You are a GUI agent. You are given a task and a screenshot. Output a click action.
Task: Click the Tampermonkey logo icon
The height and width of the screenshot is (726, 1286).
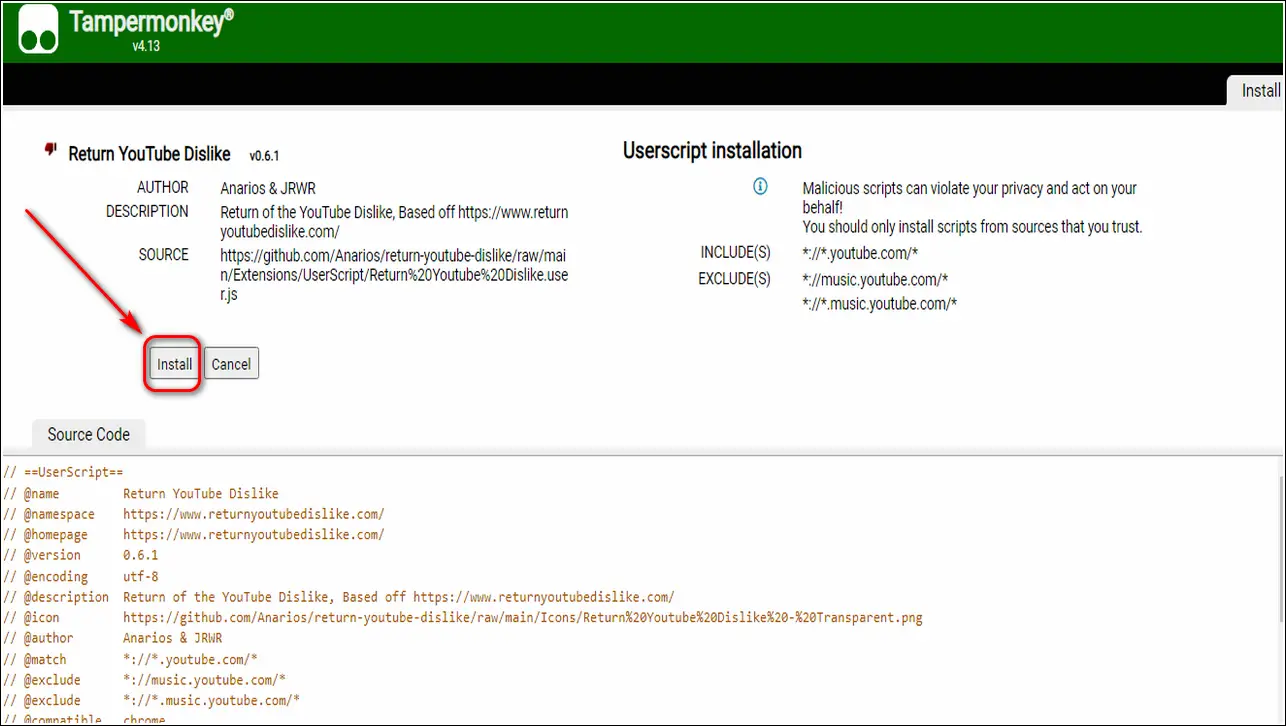coord(38,31)
